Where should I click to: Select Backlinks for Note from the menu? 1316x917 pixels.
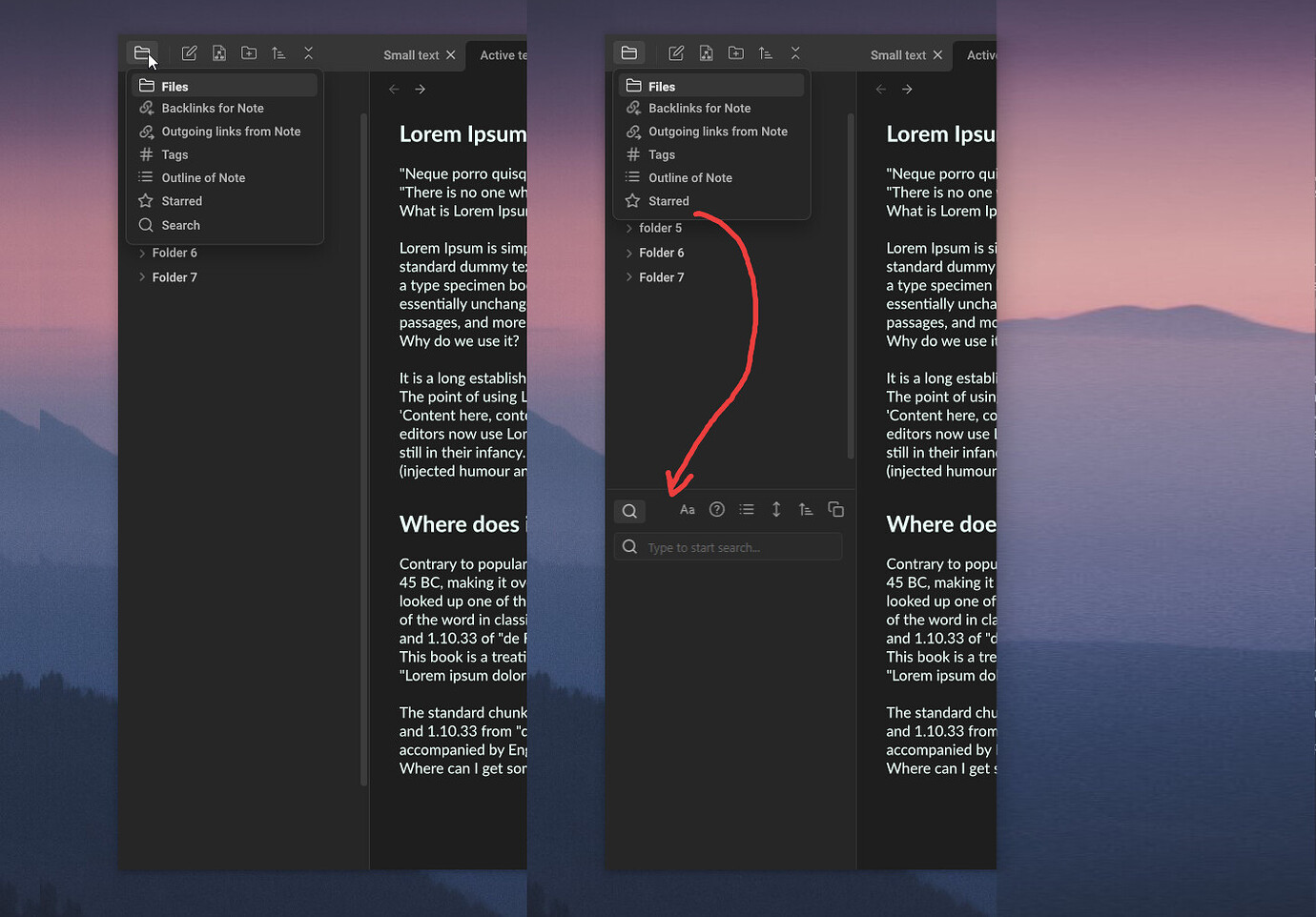point(212,108)
